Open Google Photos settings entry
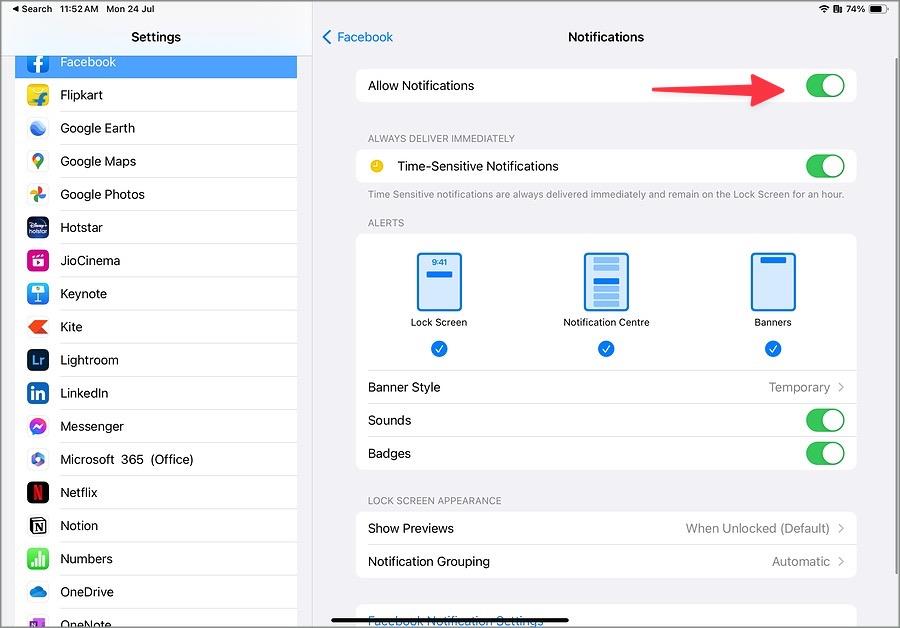This screenshot has width=900, height=628. (156, 195)
